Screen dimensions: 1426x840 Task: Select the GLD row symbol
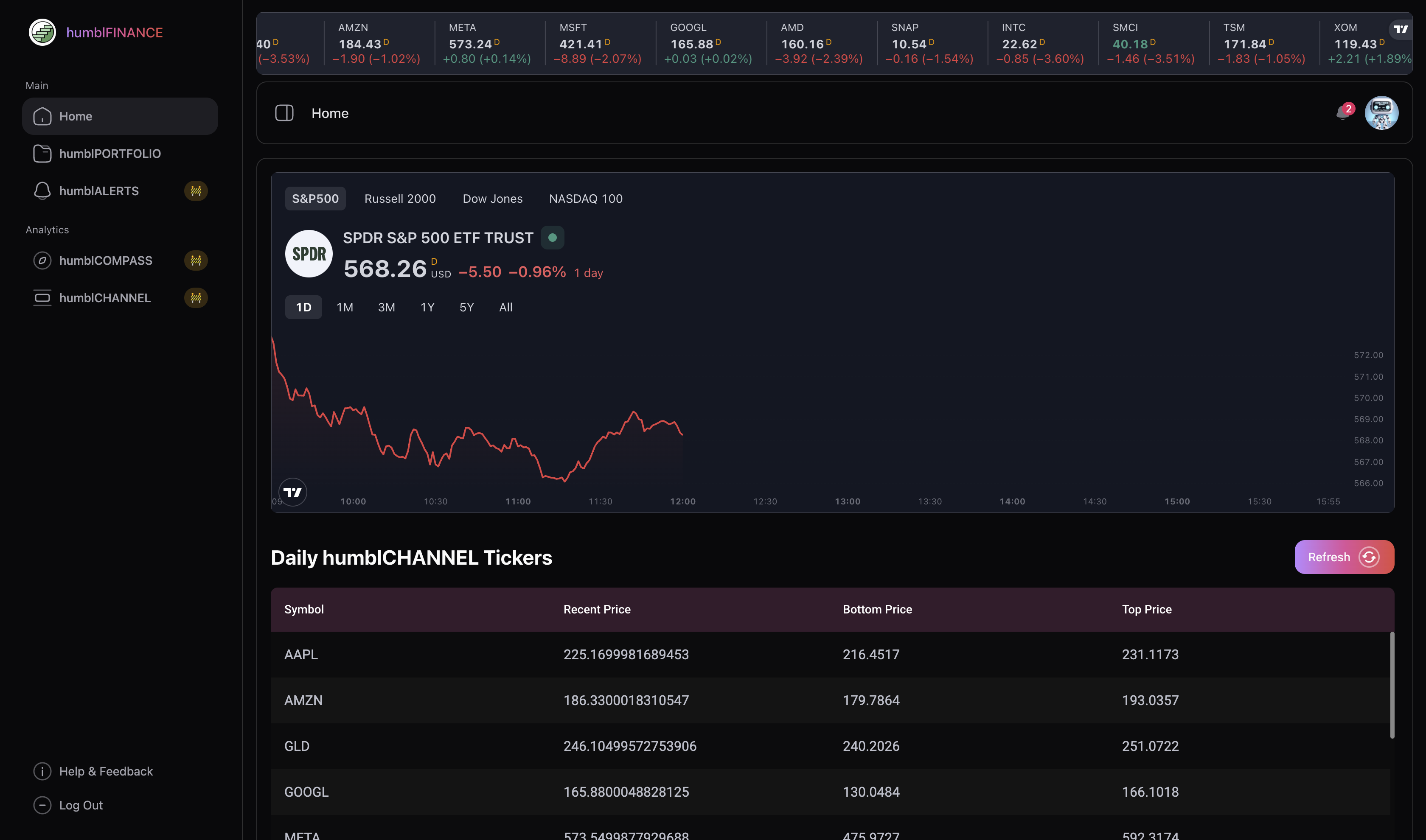click(x=297, y=747)
